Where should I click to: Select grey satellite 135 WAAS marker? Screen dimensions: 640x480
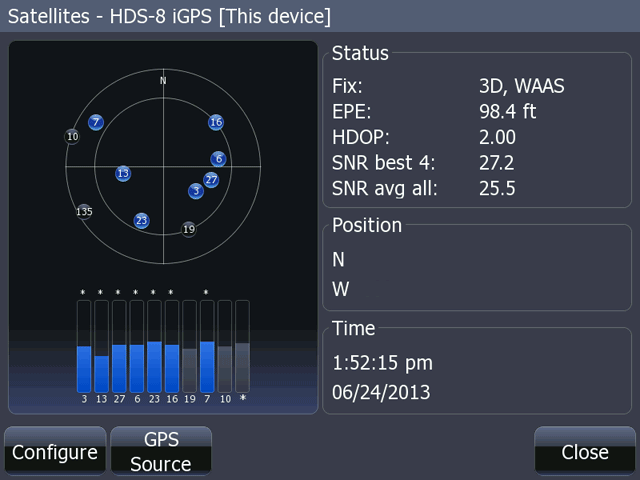coord(84,211)
